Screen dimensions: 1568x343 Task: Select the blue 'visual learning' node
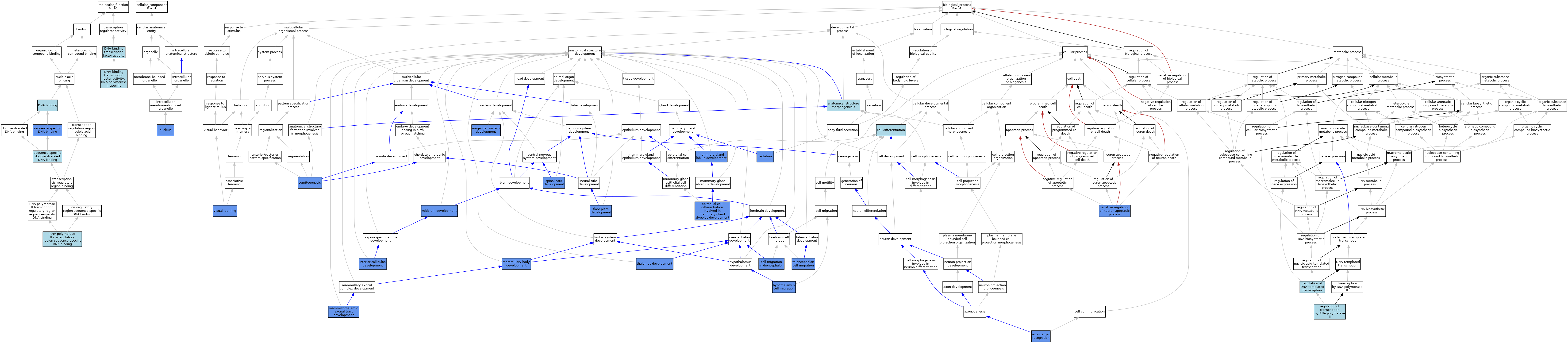click(225, 211)
